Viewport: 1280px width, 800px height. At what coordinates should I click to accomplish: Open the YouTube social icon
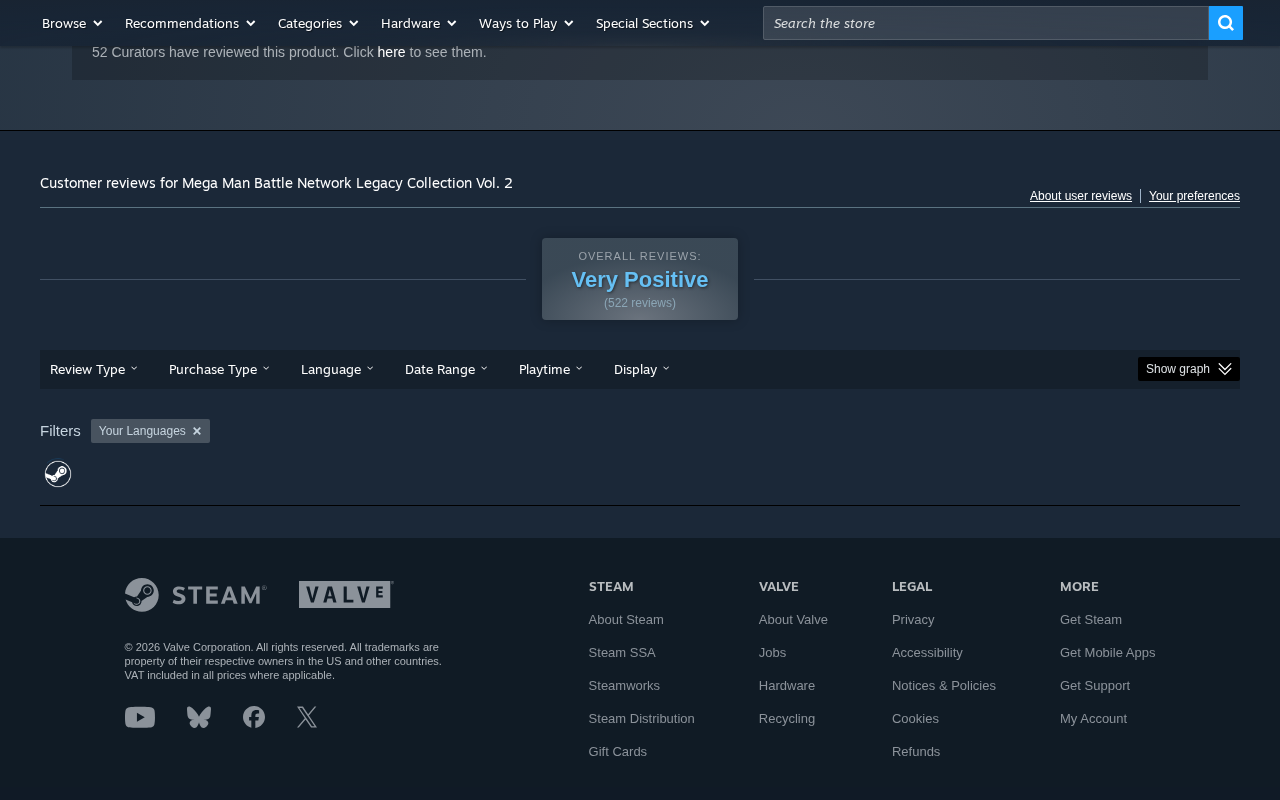[x=140, y=717]
